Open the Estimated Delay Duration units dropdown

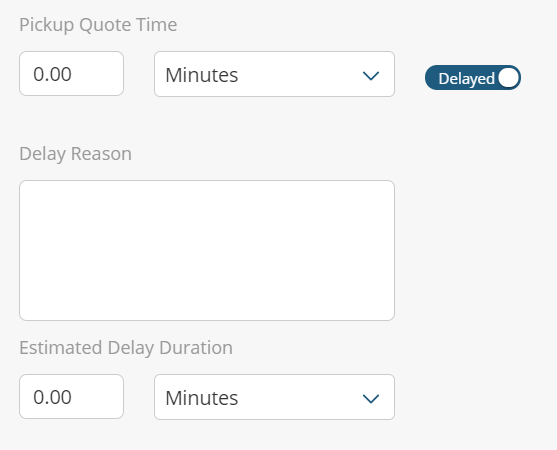coord(274,397)
